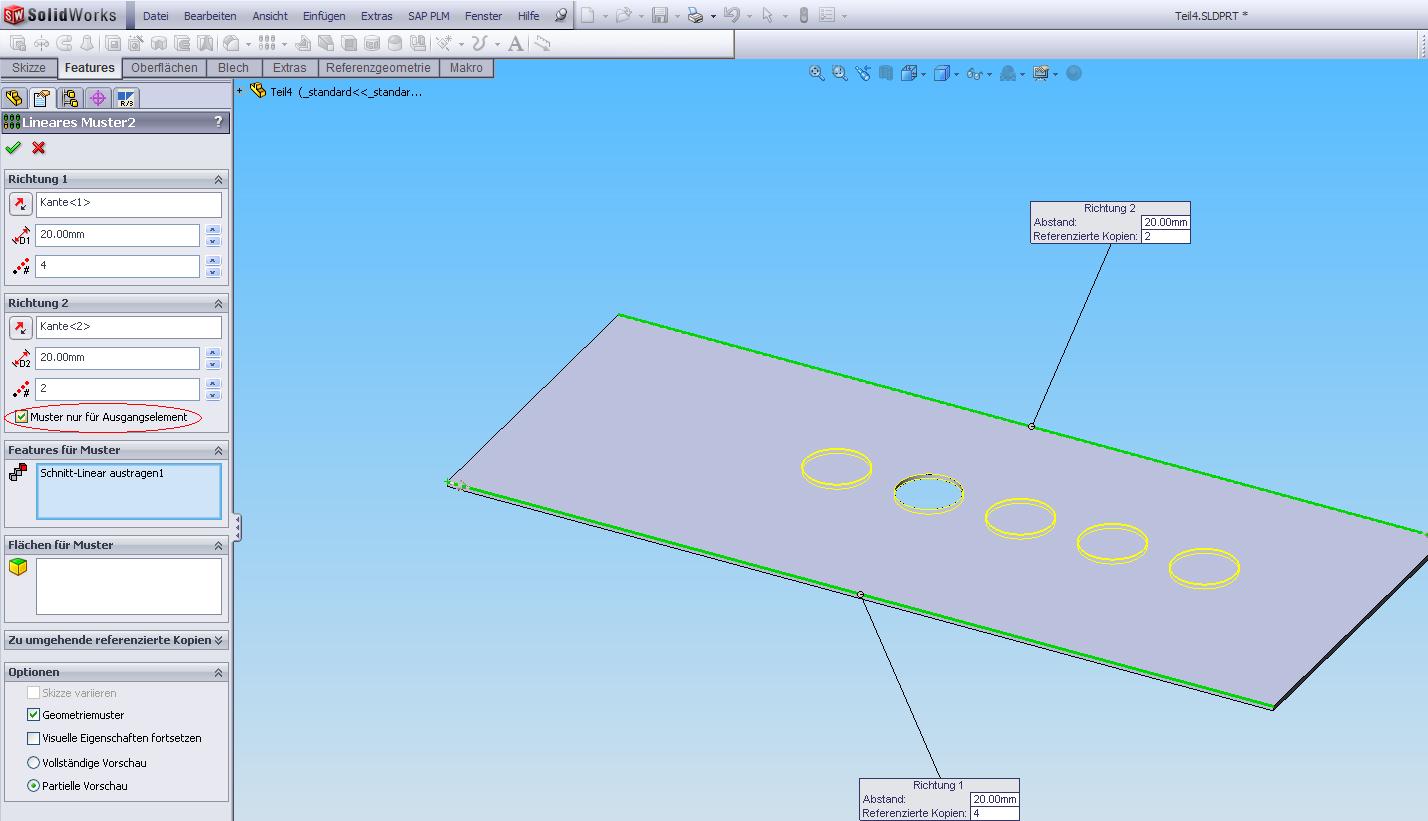The image size is (1428, 821).
Task: Switch to the Skizze tab
Action: (29, 68)
